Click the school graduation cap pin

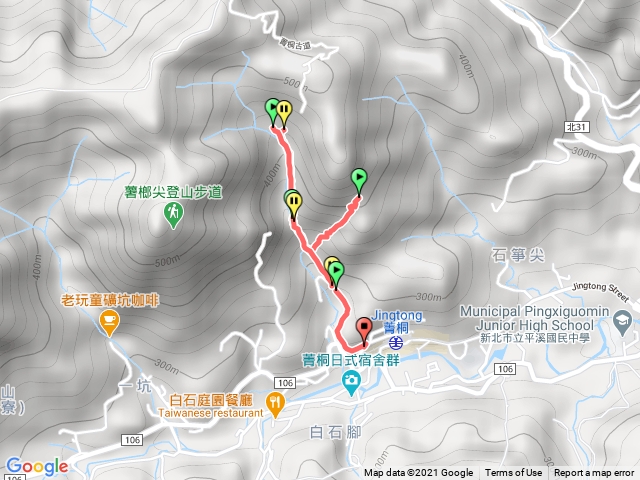coord(623,323)
